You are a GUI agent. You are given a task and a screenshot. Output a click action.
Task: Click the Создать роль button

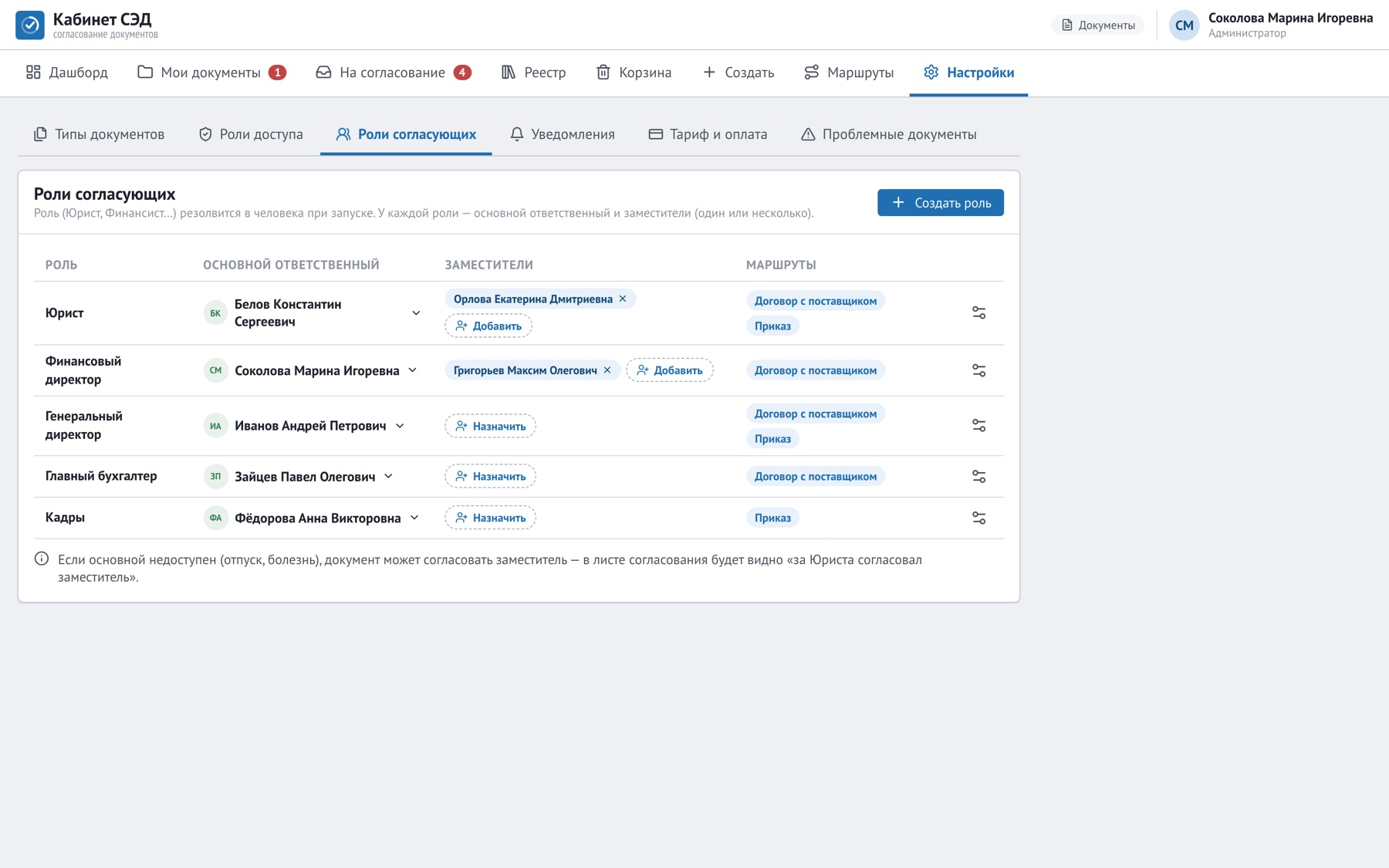point(941,203)
